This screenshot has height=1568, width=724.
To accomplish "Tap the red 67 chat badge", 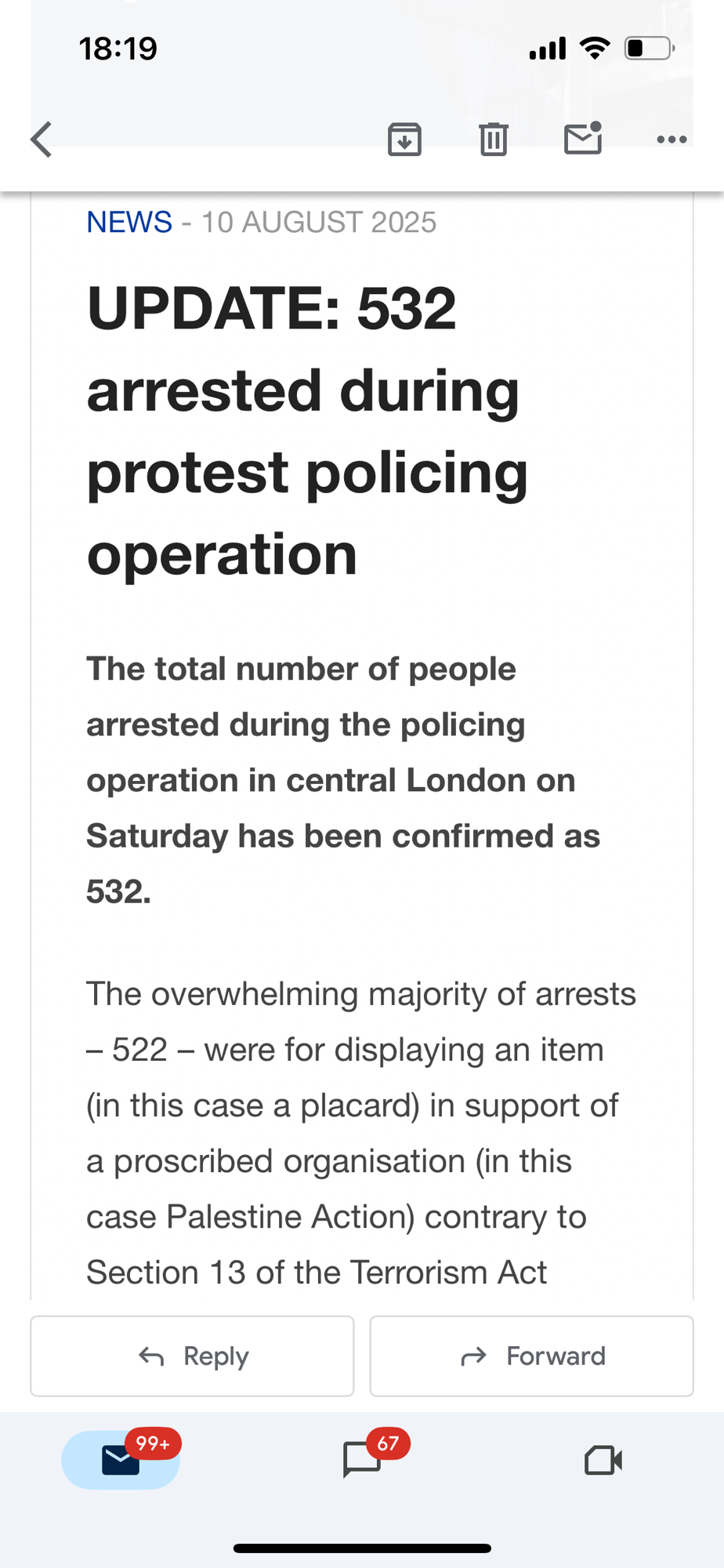I will [x=388, y=1443].
